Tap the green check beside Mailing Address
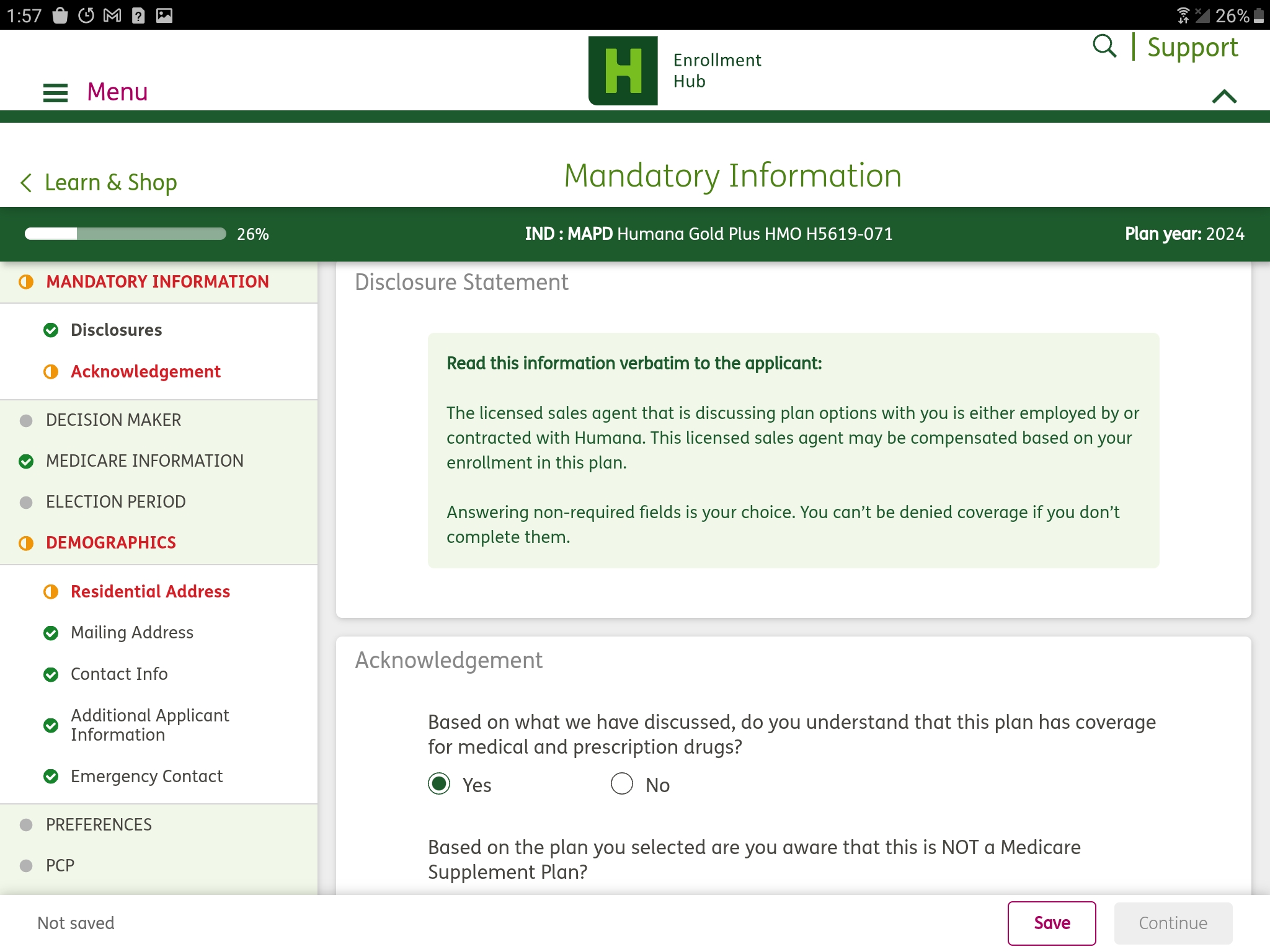This screenshot has width=1270, height=952. click(51, 633)
